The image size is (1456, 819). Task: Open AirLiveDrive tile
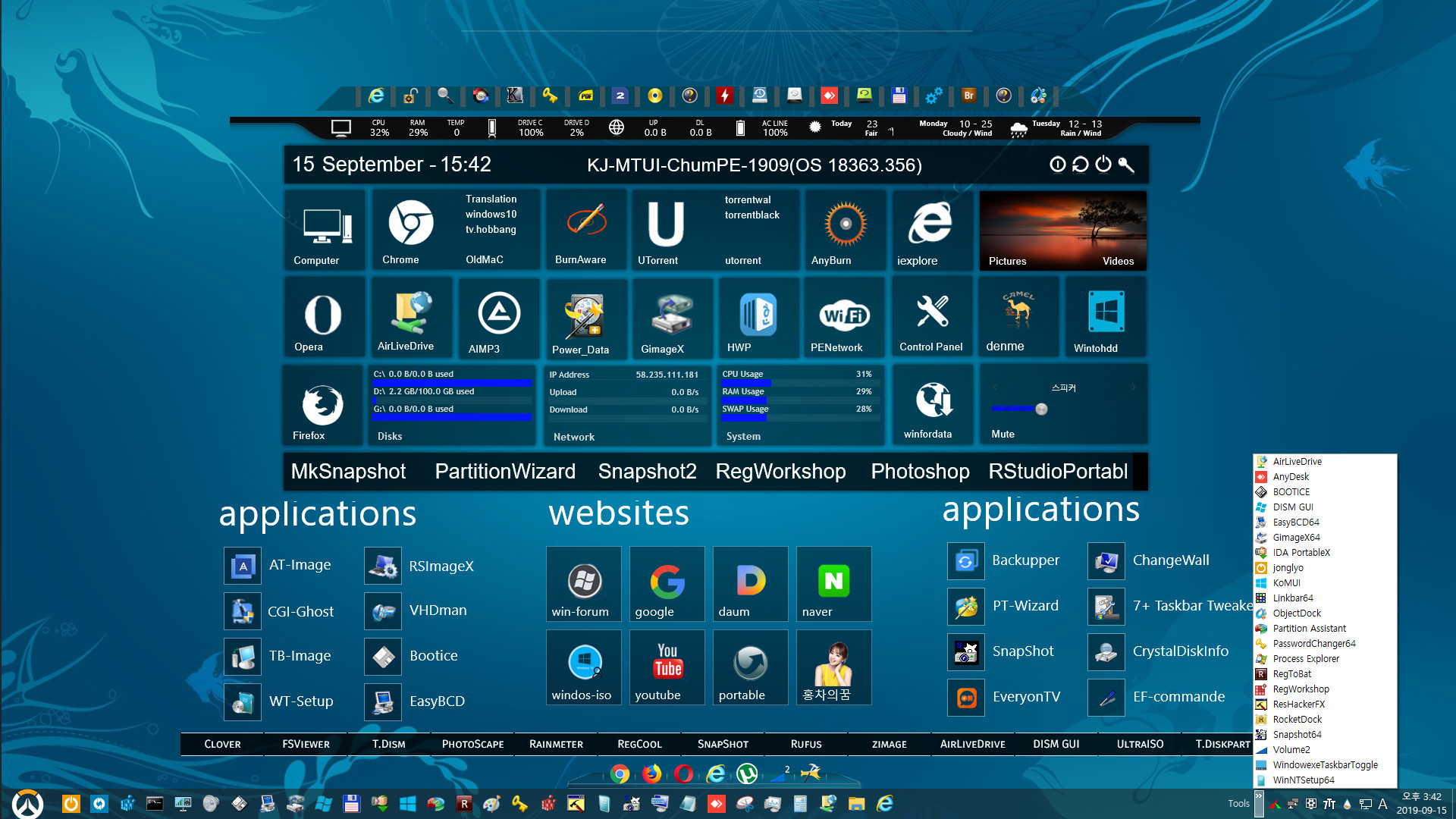pos(411,317)
